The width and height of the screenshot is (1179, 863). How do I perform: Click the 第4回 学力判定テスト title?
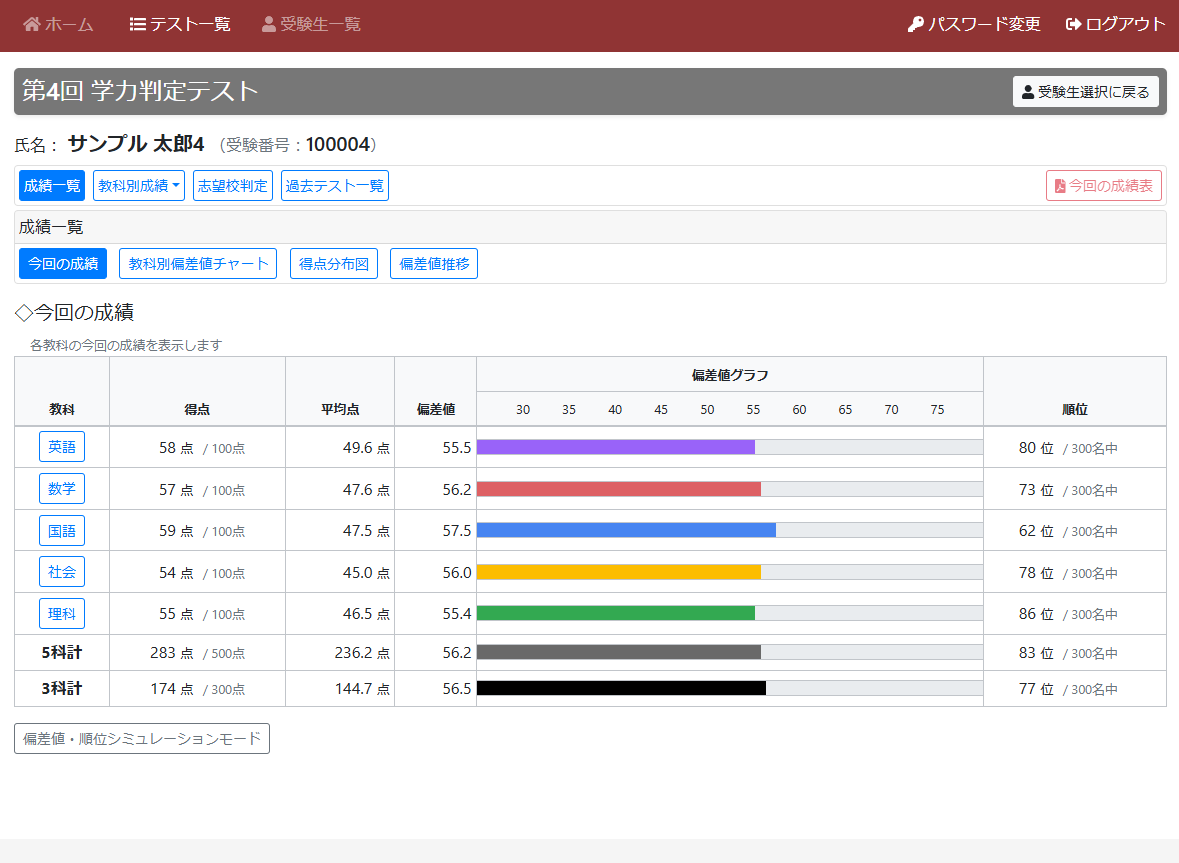coord(140,91)
